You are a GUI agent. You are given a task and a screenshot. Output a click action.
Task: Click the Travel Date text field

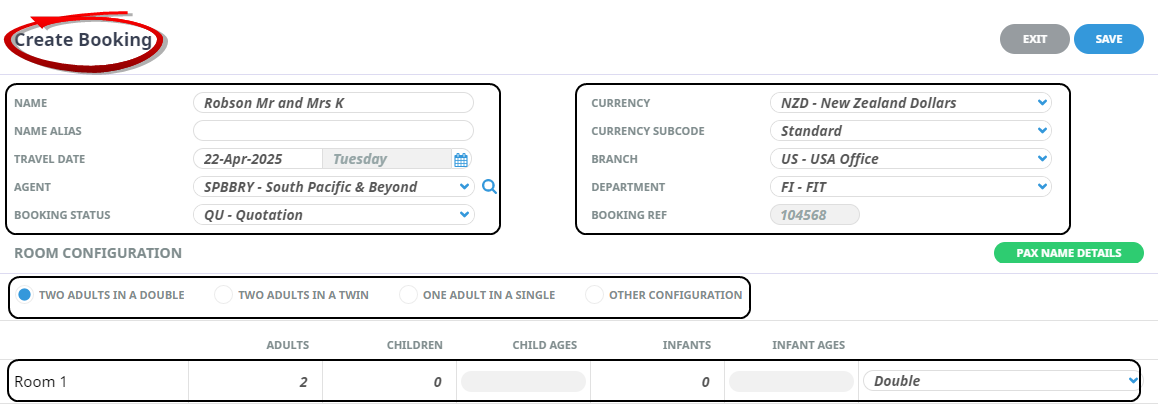257,159
